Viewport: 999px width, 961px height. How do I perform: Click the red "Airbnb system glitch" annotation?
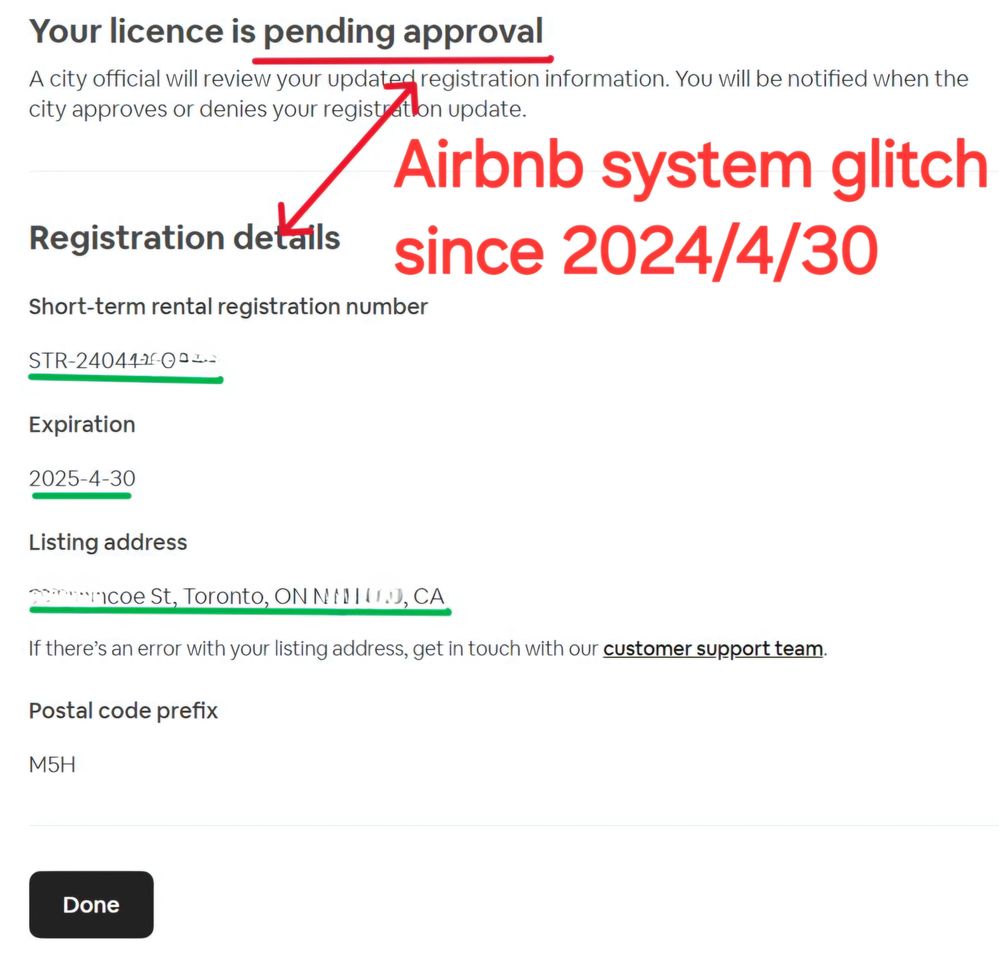[x=690, y=166]
